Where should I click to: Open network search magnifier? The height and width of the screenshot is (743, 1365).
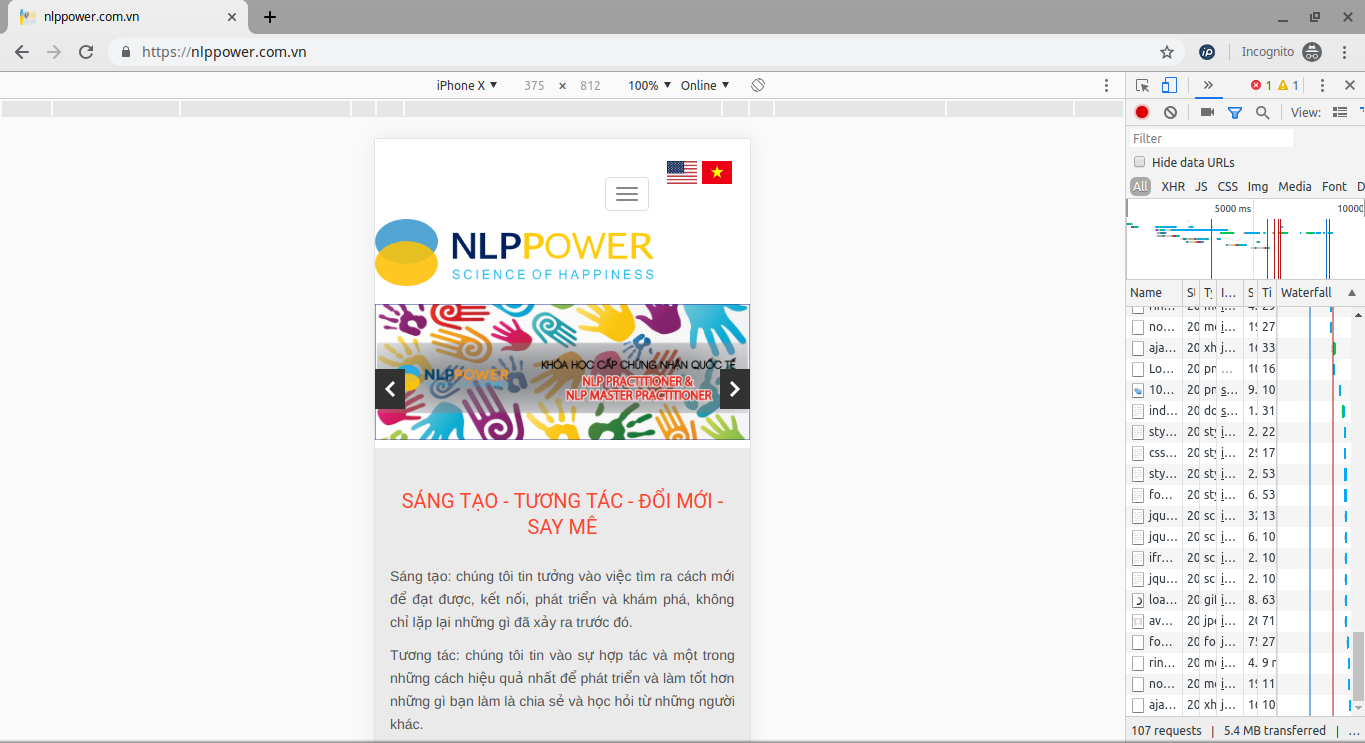tap(1262, 113)
